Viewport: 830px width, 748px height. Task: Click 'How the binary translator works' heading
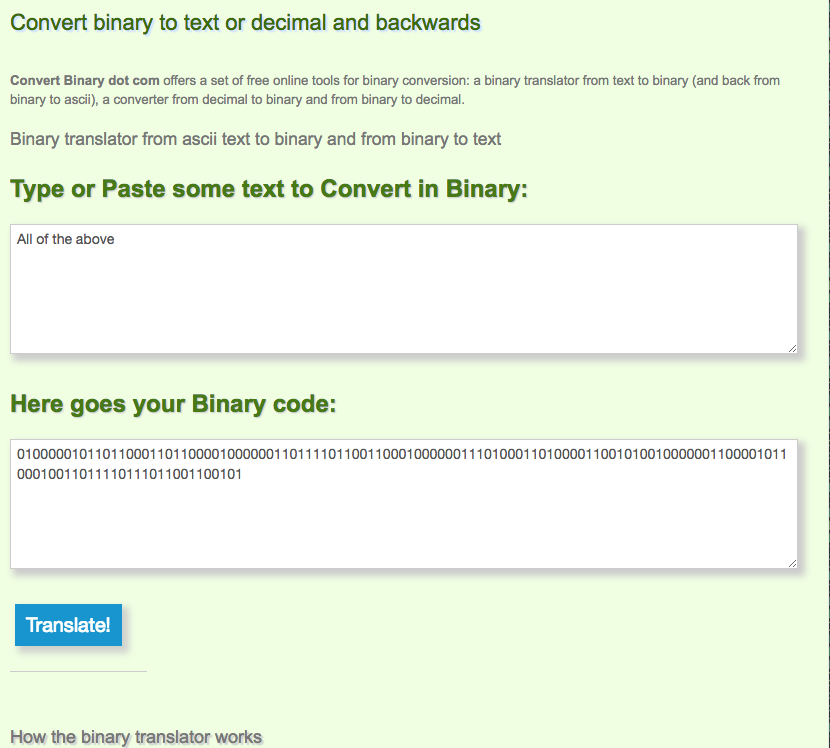tap(136, 737)
